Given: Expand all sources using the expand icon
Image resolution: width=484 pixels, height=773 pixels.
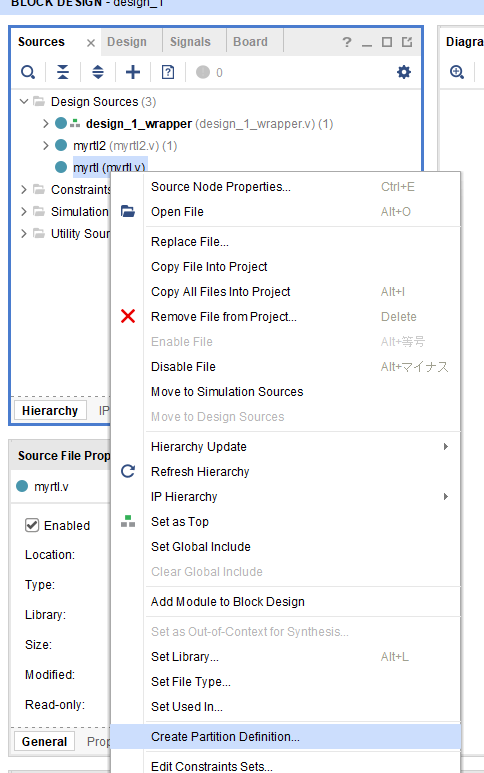Looking at the screenshot, I should pos(98,72).
